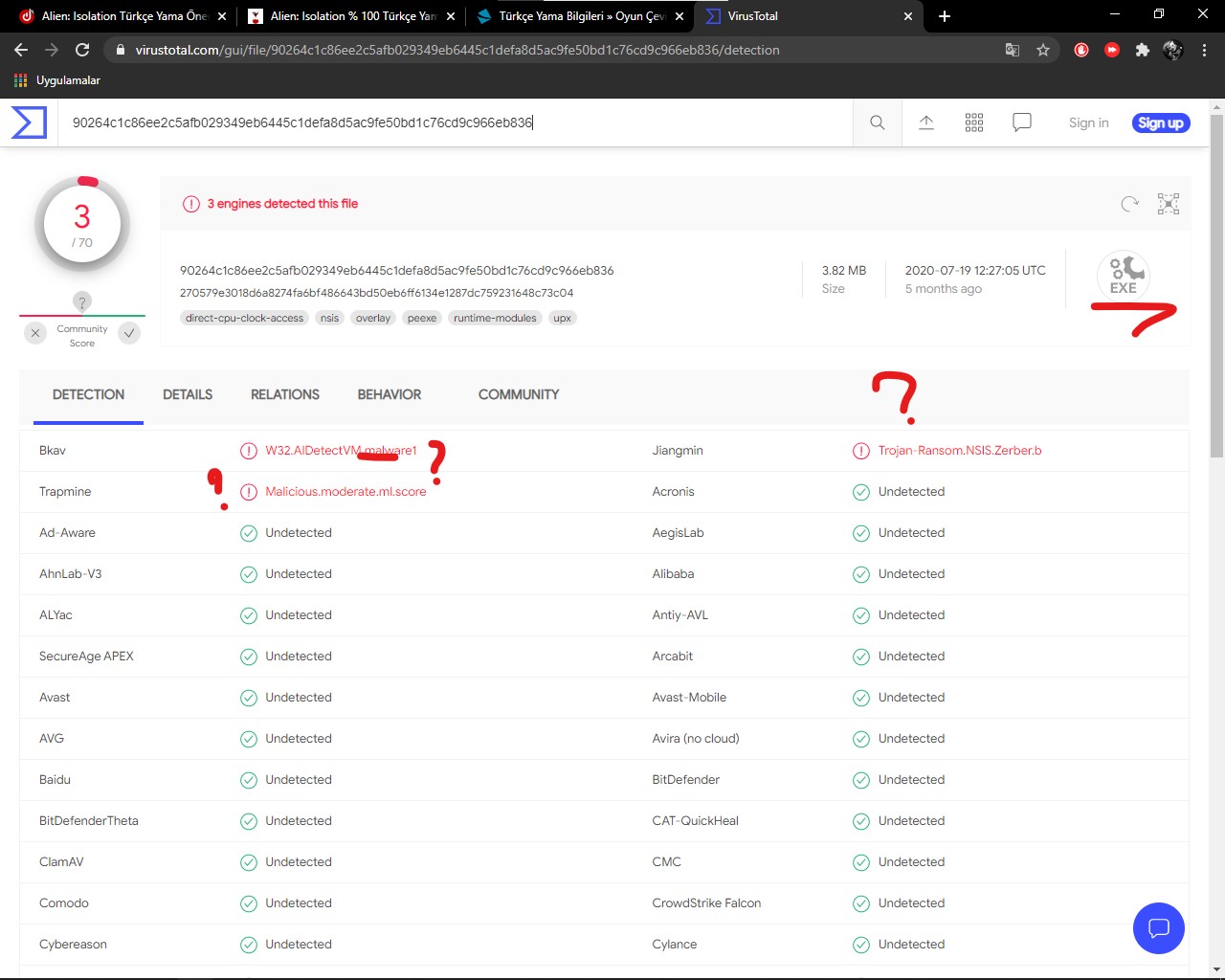
Task: Click the Jiangmin detection alert icon
Action: tap(861, 451)
